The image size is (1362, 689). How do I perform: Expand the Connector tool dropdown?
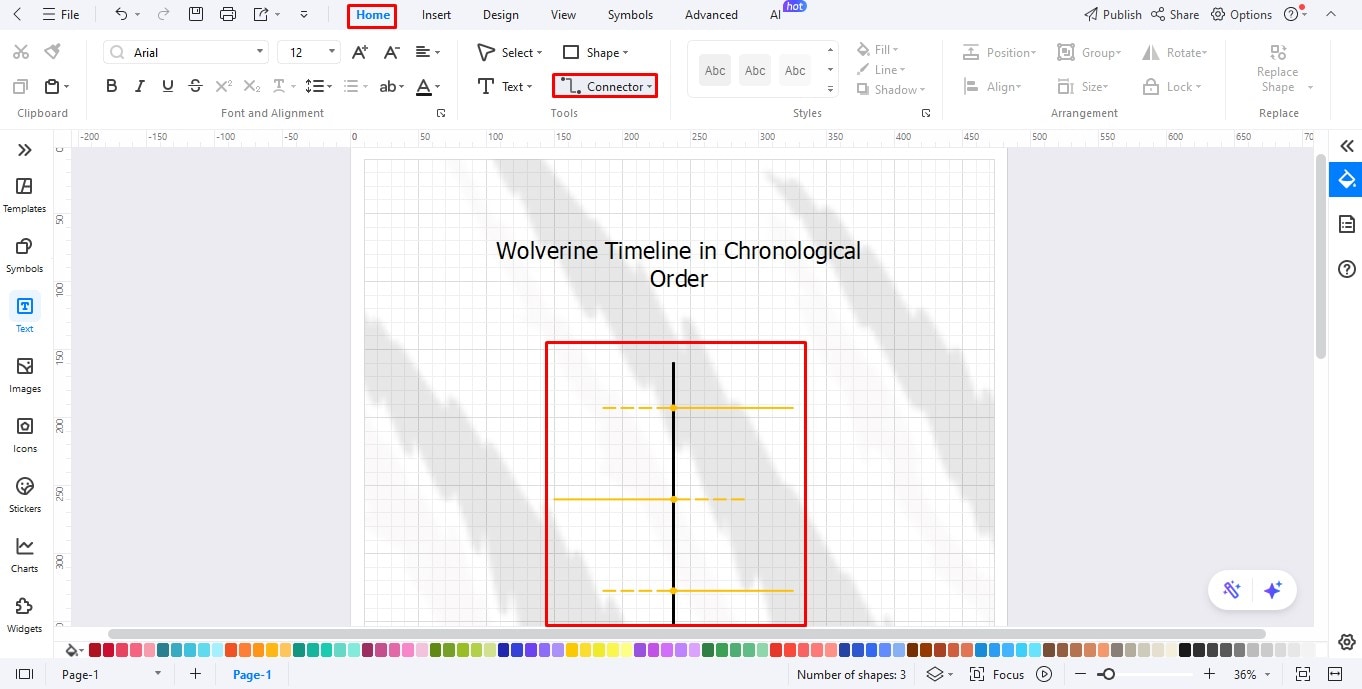click(650, 87)
